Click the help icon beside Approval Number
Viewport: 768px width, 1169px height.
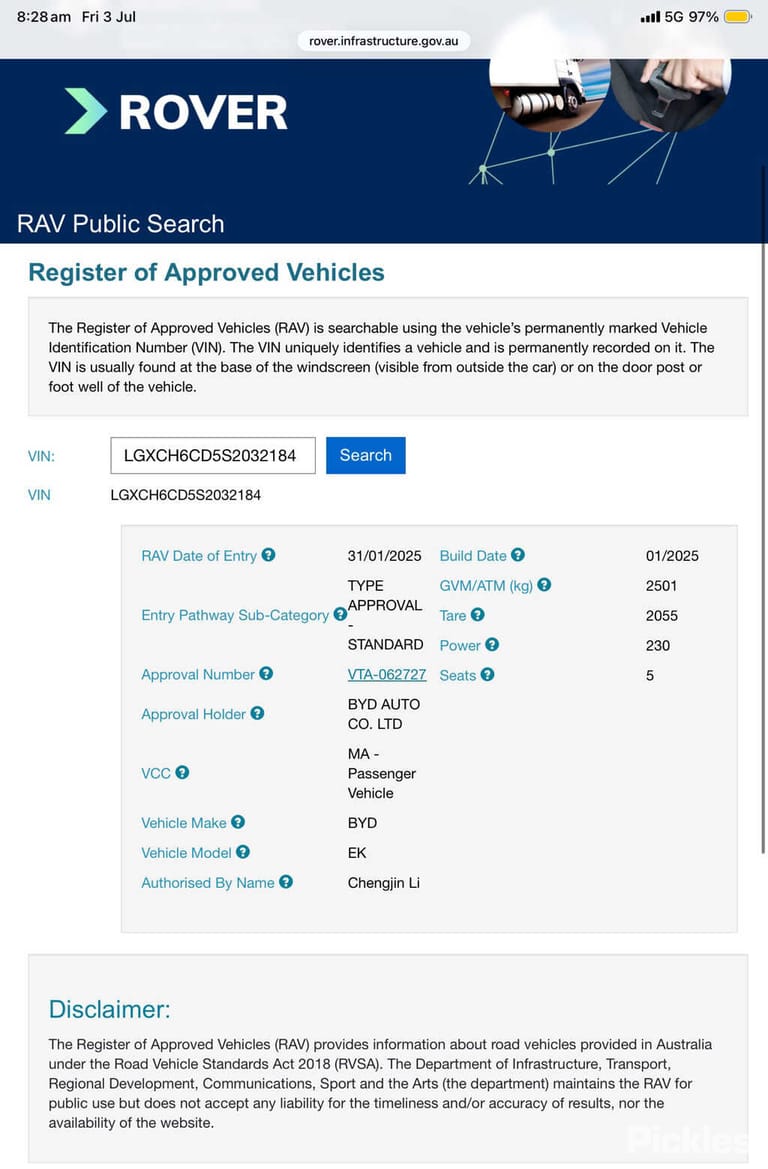coord(266,673)
